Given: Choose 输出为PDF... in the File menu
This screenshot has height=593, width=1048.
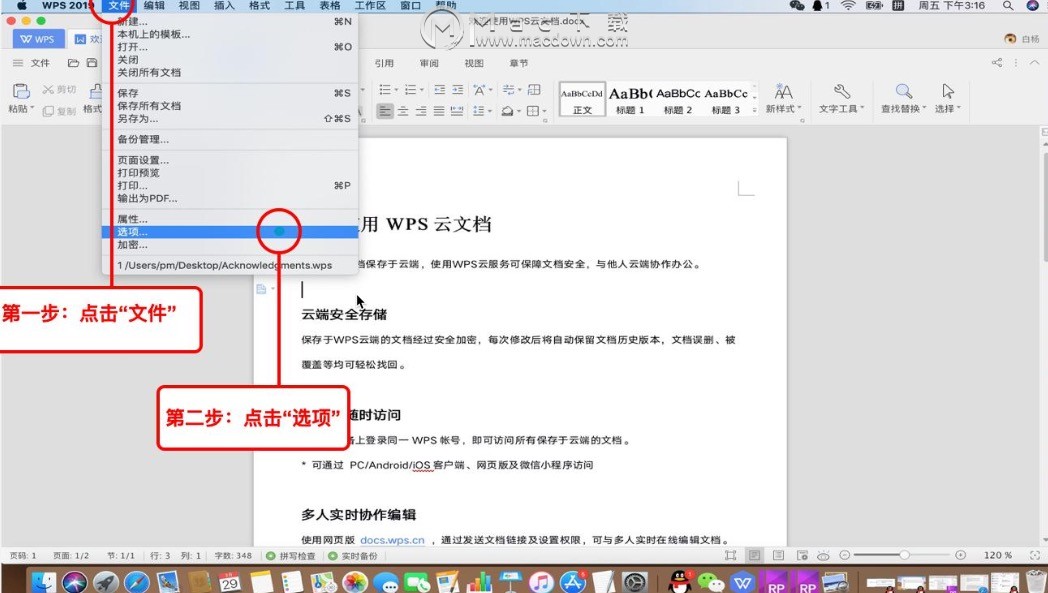Looking at the screenshot, I should 230,199.
